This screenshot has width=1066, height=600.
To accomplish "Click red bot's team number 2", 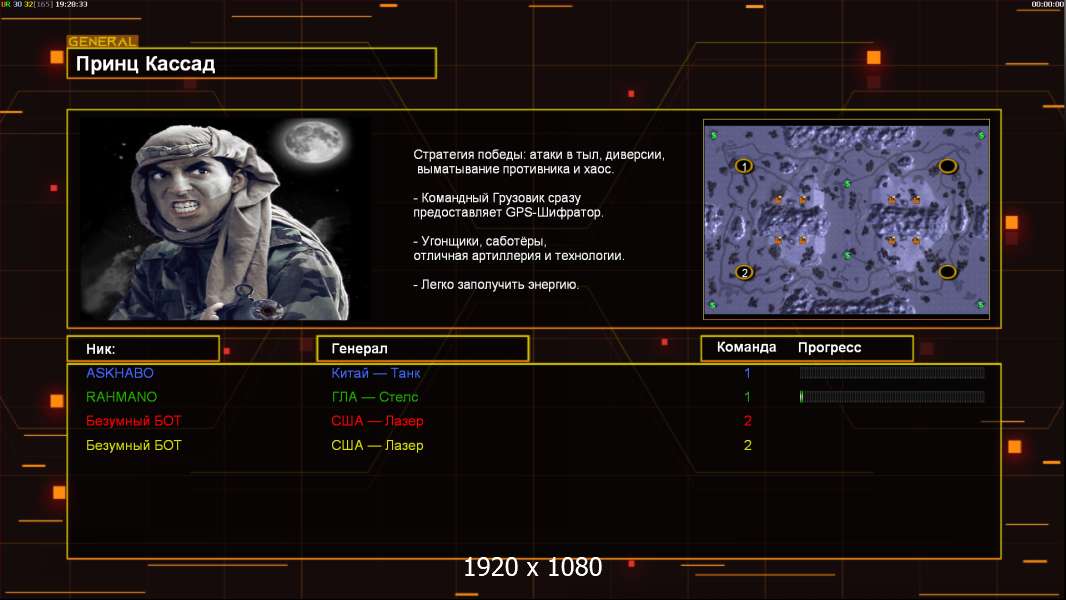I will 747,421.
